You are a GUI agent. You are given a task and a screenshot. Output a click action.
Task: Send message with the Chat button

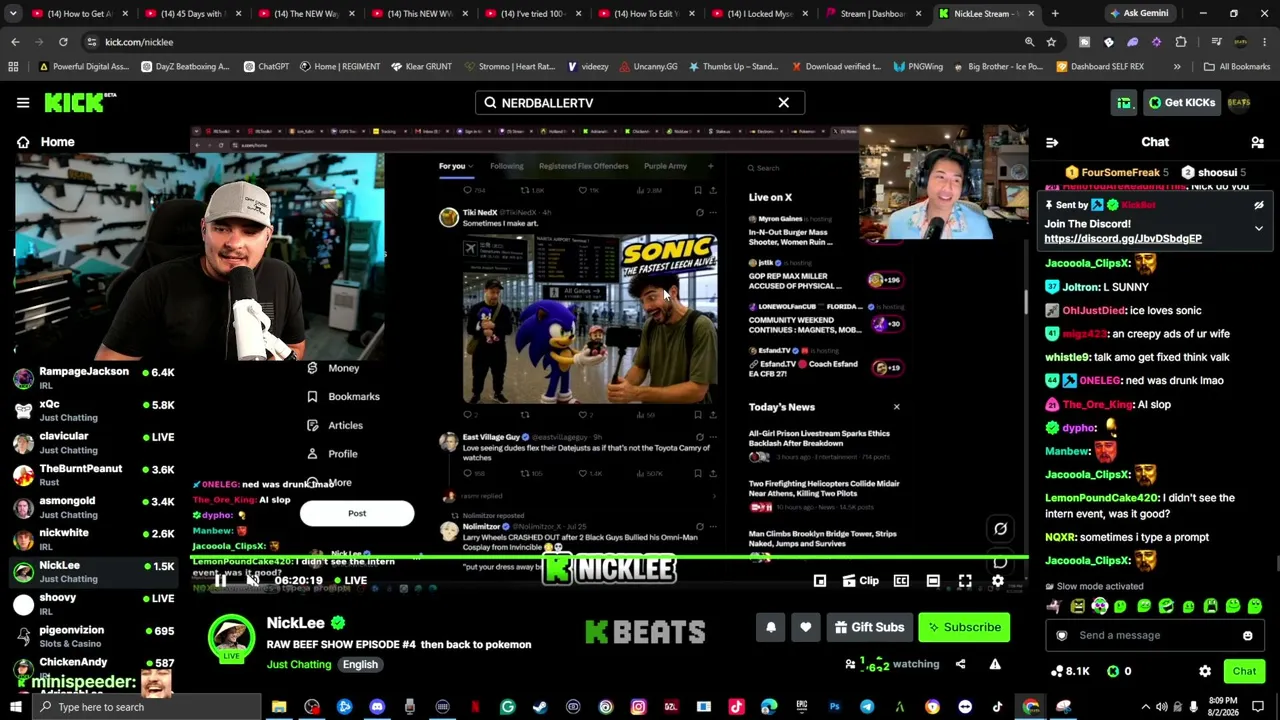(1244, 672)
